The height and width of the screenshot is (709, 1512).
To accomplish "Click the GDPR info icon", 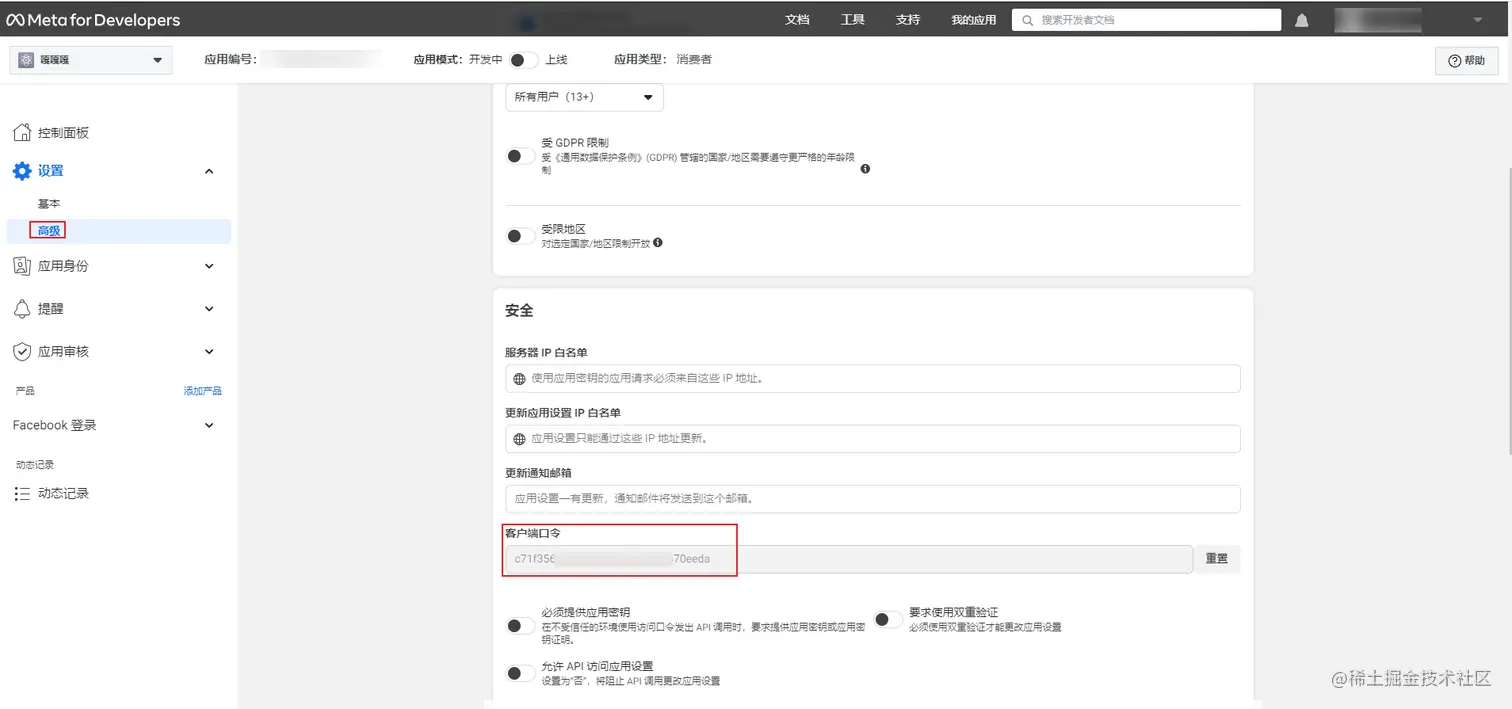I will [865, 169].
